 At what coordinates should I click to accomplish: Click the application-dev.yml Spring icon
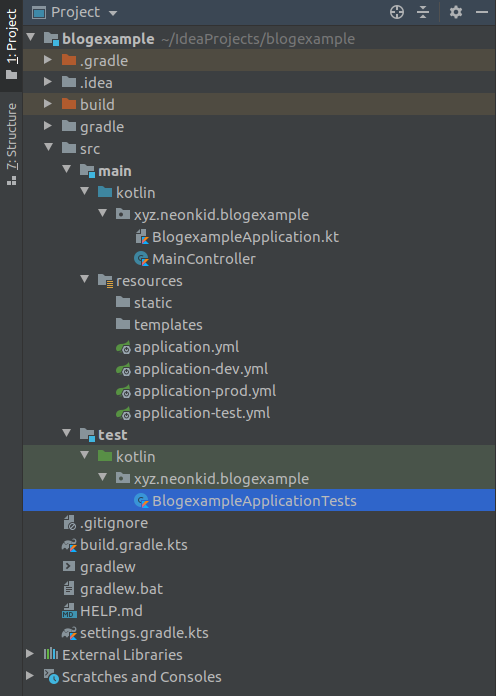pos(123,369)
